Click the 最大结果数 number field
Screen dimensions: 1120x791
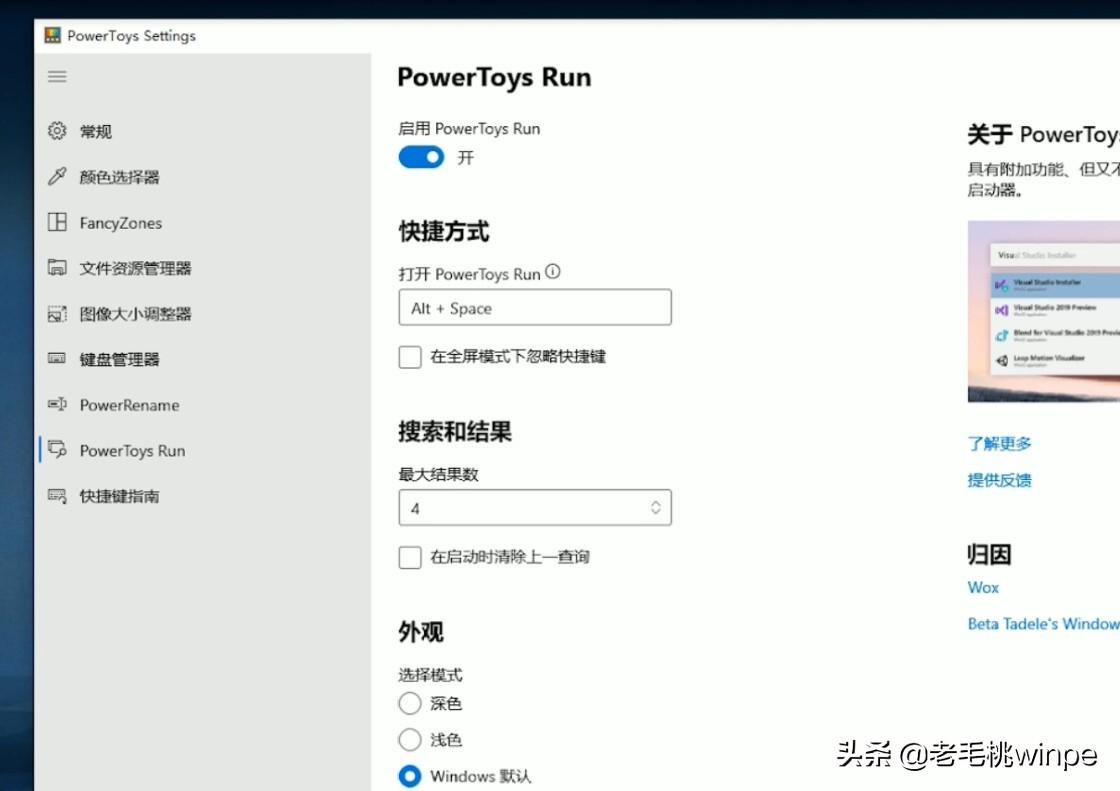(535, 508)
